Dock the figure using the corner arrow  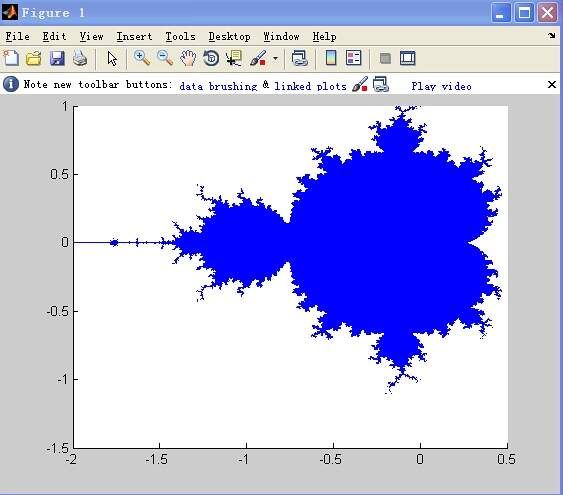[x=552, y=36]
